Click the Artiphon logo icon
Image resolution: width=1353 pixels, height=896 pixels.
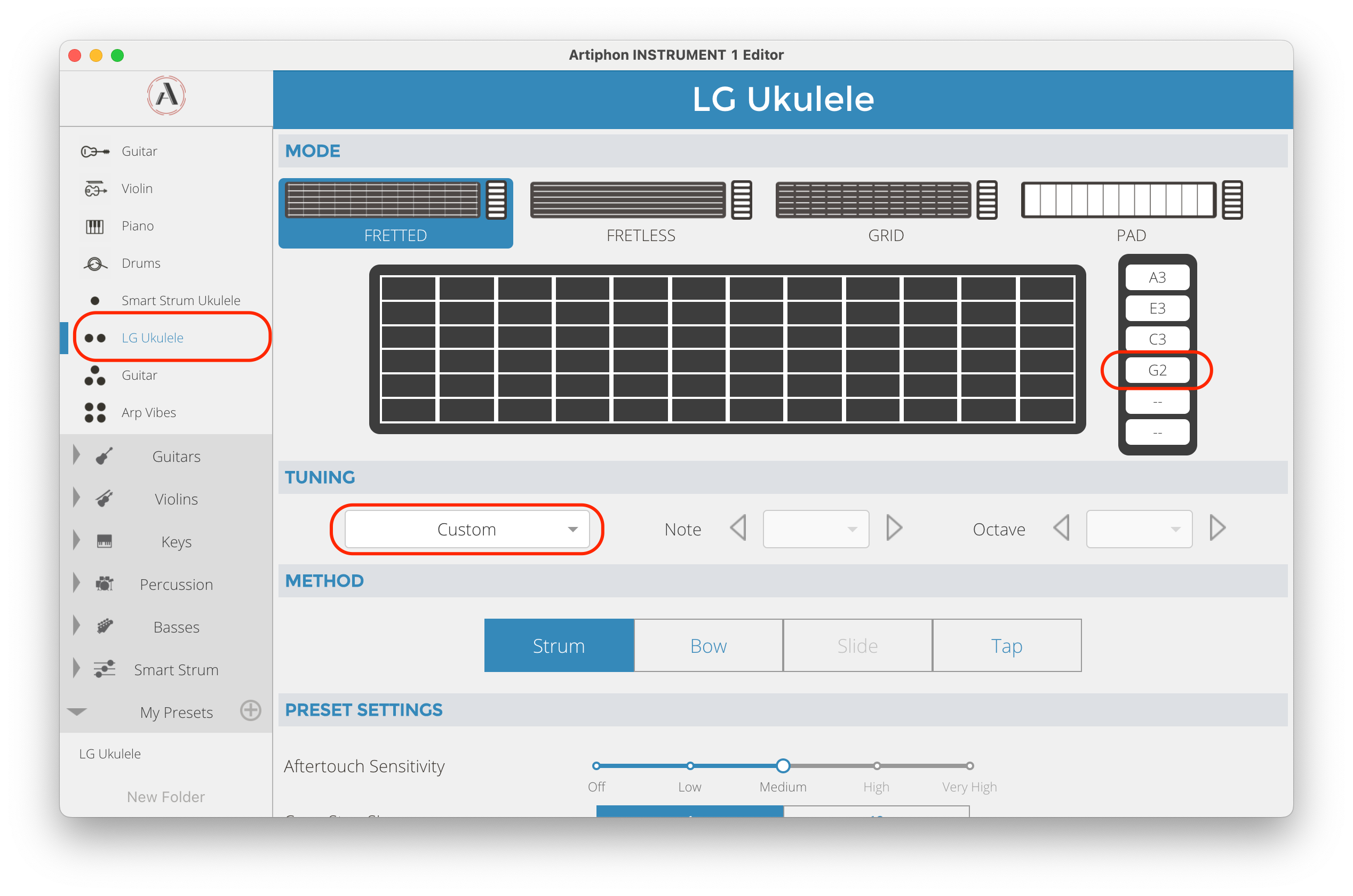coord(166,96)
